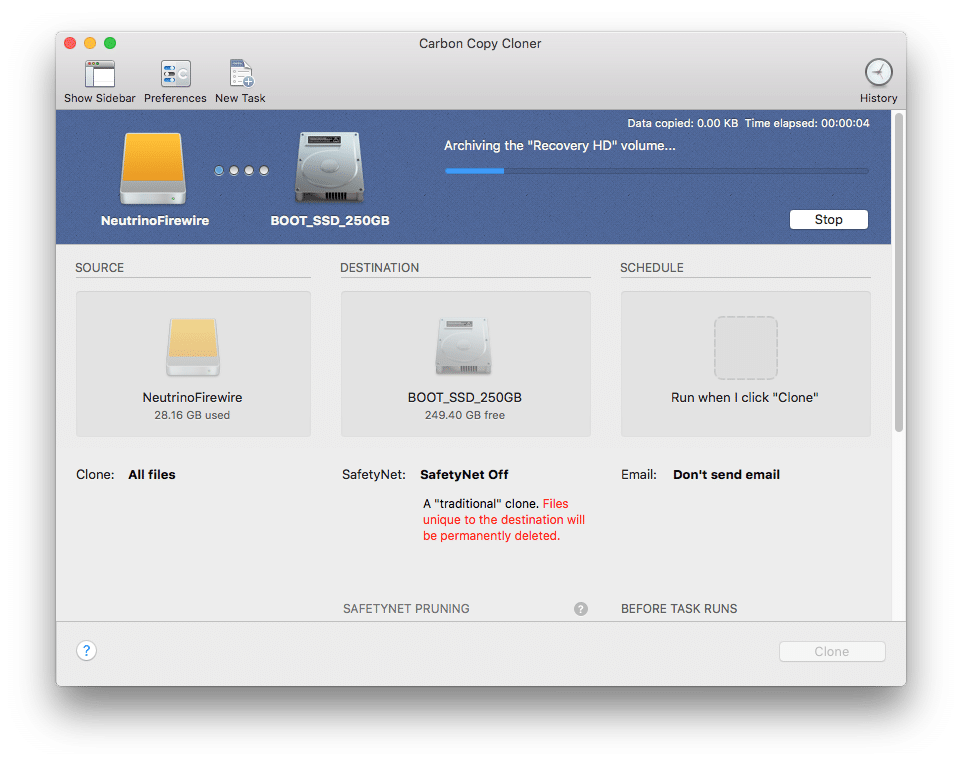Create a New Task via toolbar icon
Viewport: 962px width, 766px height.
(240, 75)
